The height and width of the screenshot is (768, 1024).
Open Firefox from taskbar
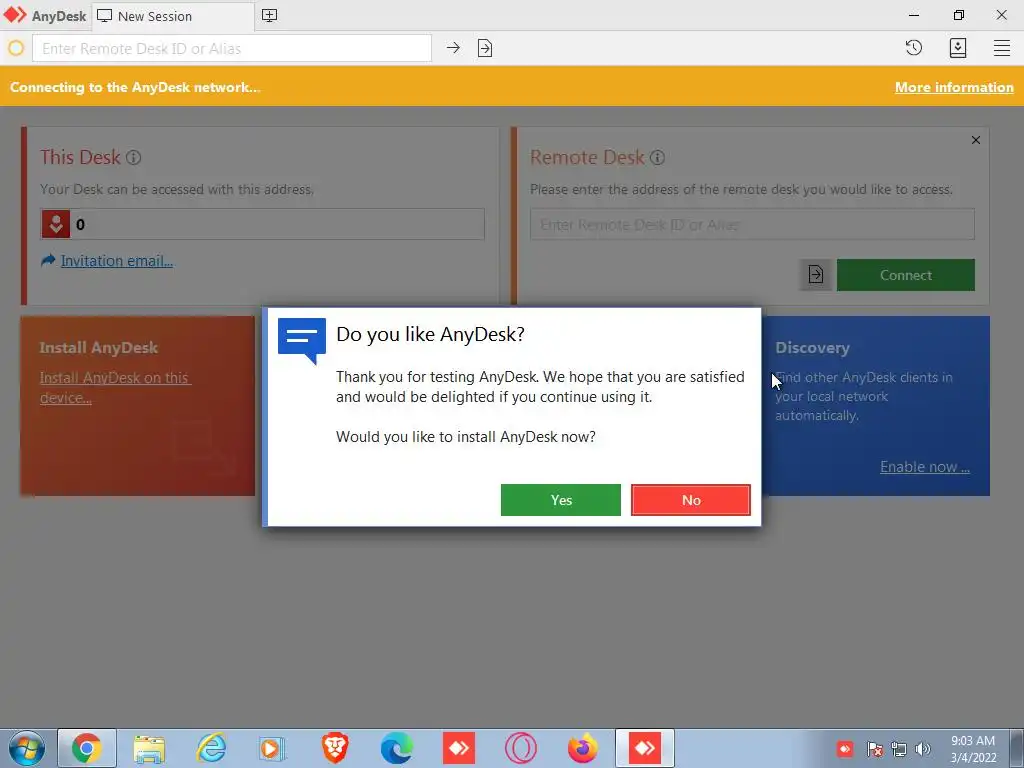(x=583, y=748)
